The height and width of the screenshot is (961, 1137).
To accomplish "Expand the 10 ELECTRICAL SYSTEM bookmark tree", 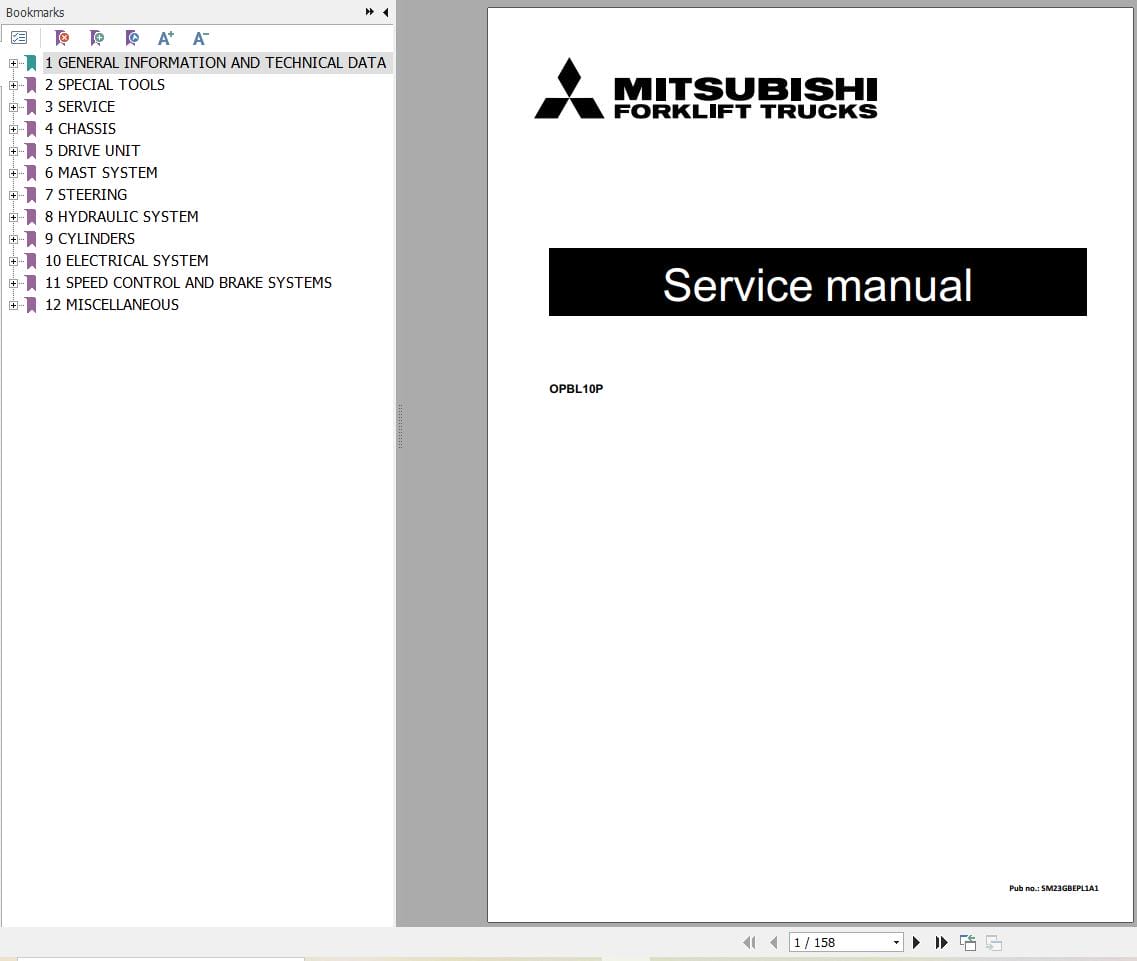I will (12, 260).
